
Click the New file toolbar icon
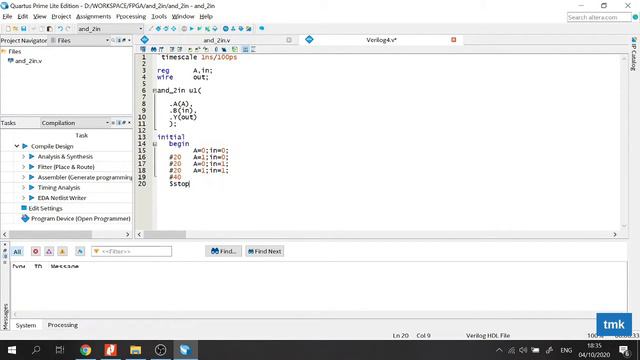coord(8,29)
